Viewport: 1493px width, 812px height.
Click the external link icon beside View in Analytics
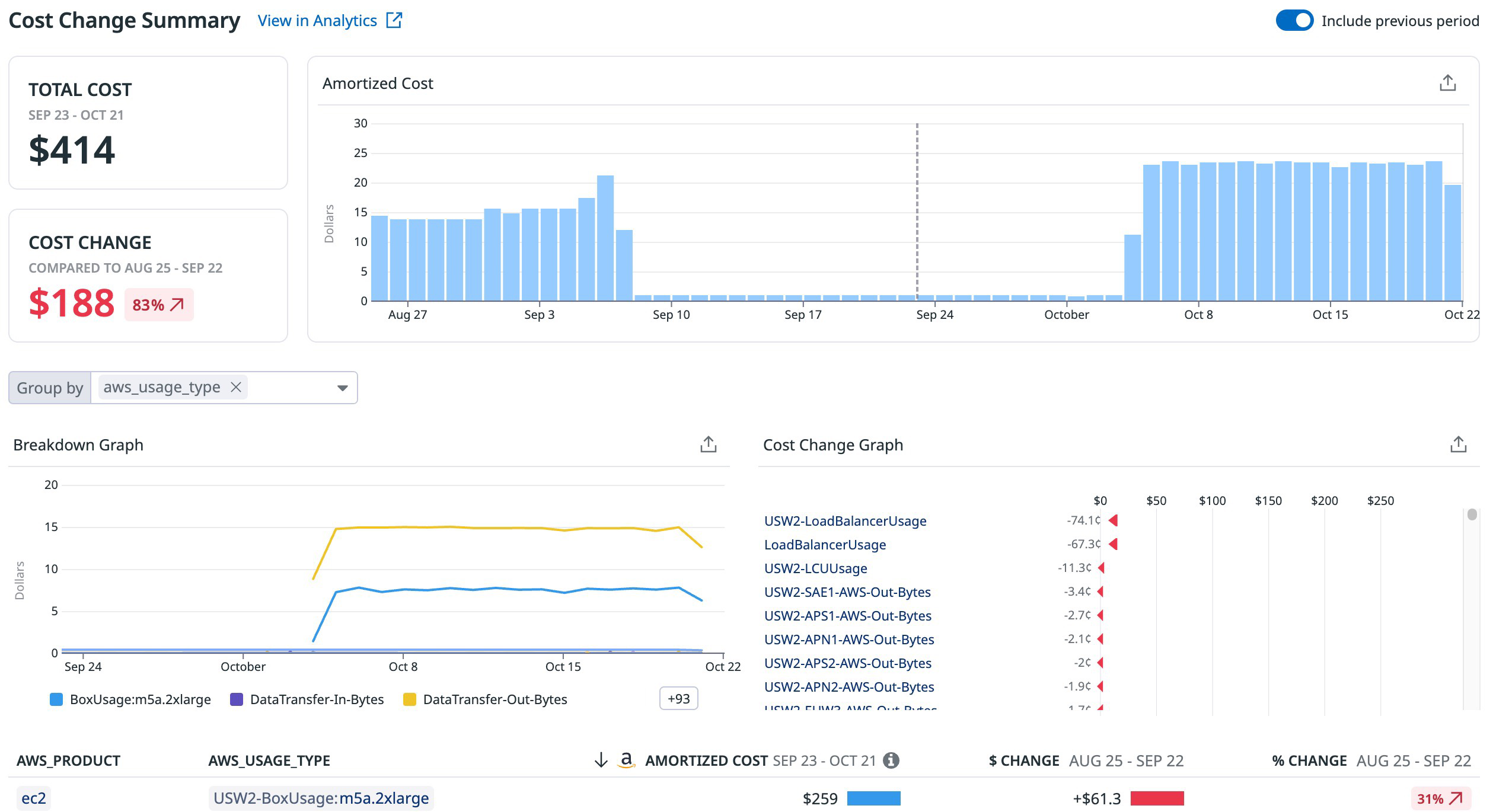pyautogui.click(x=394, y=21)
